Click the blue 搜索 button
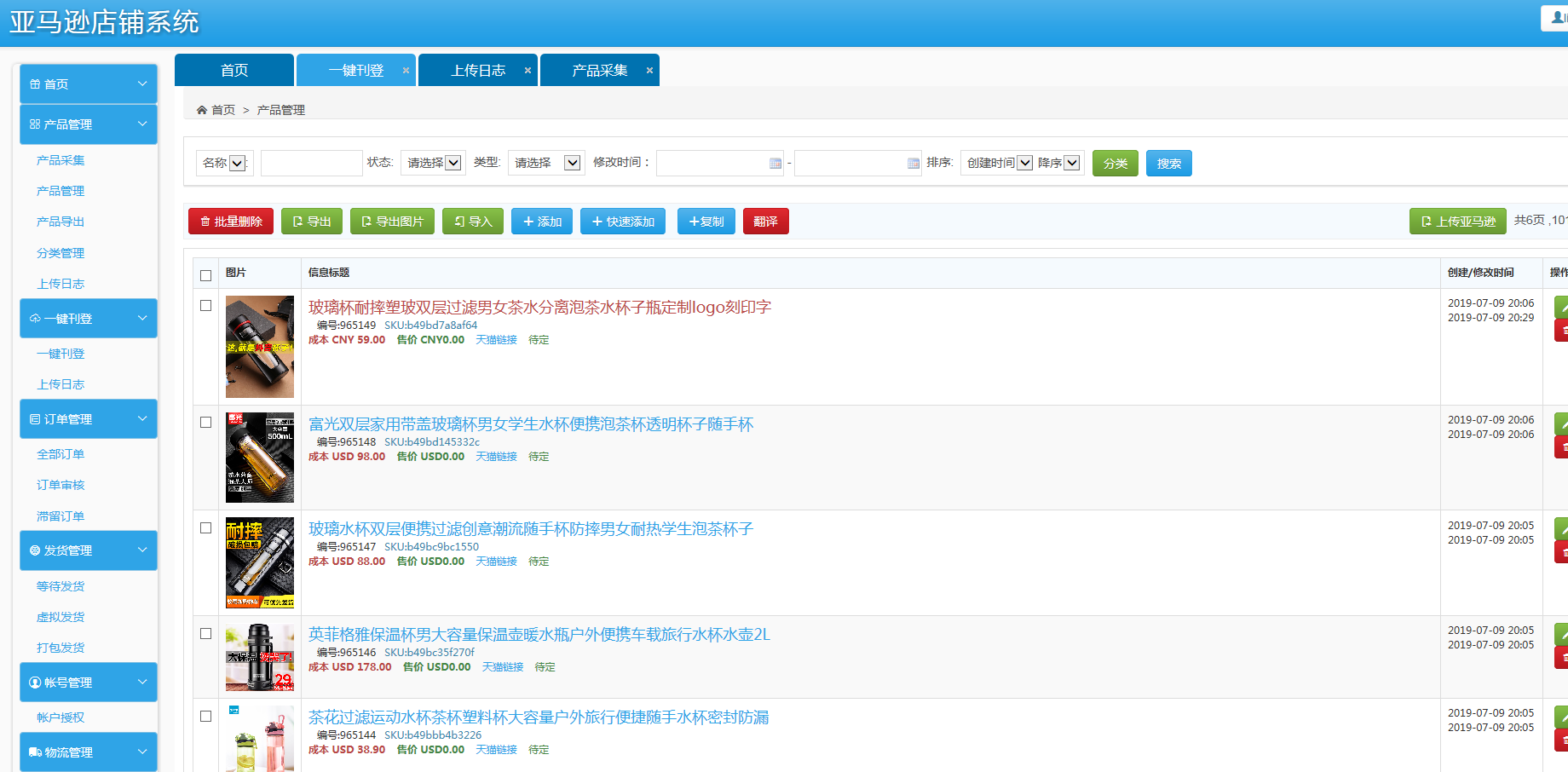The image size is (1568, 772). pyautogui.click(x=1168, y=164)
